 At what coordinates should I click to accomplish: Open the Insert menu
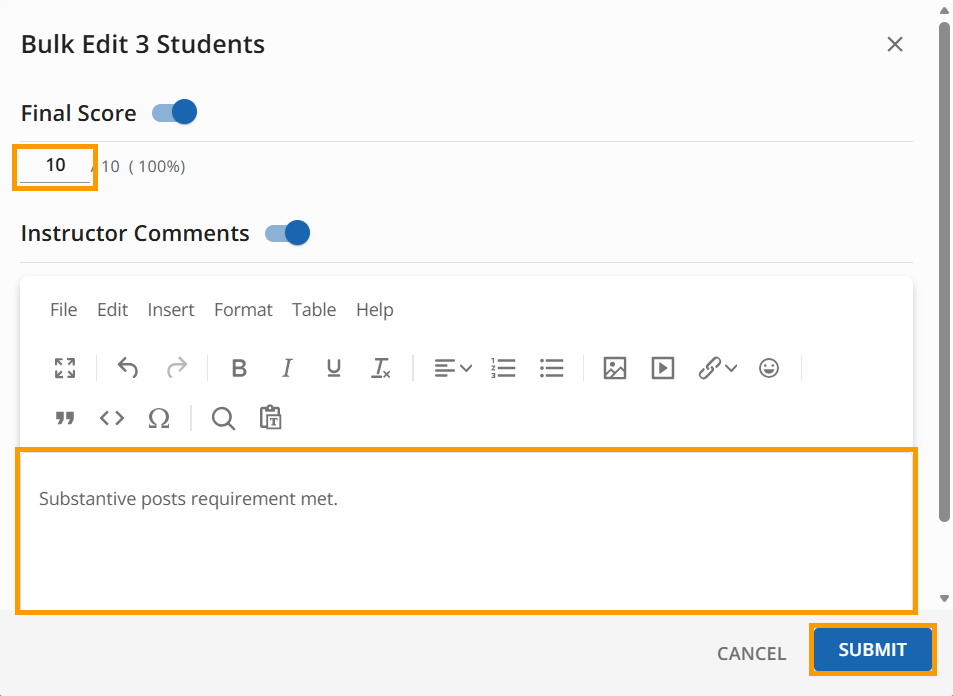pyautogui.click(x=171, y=310)
